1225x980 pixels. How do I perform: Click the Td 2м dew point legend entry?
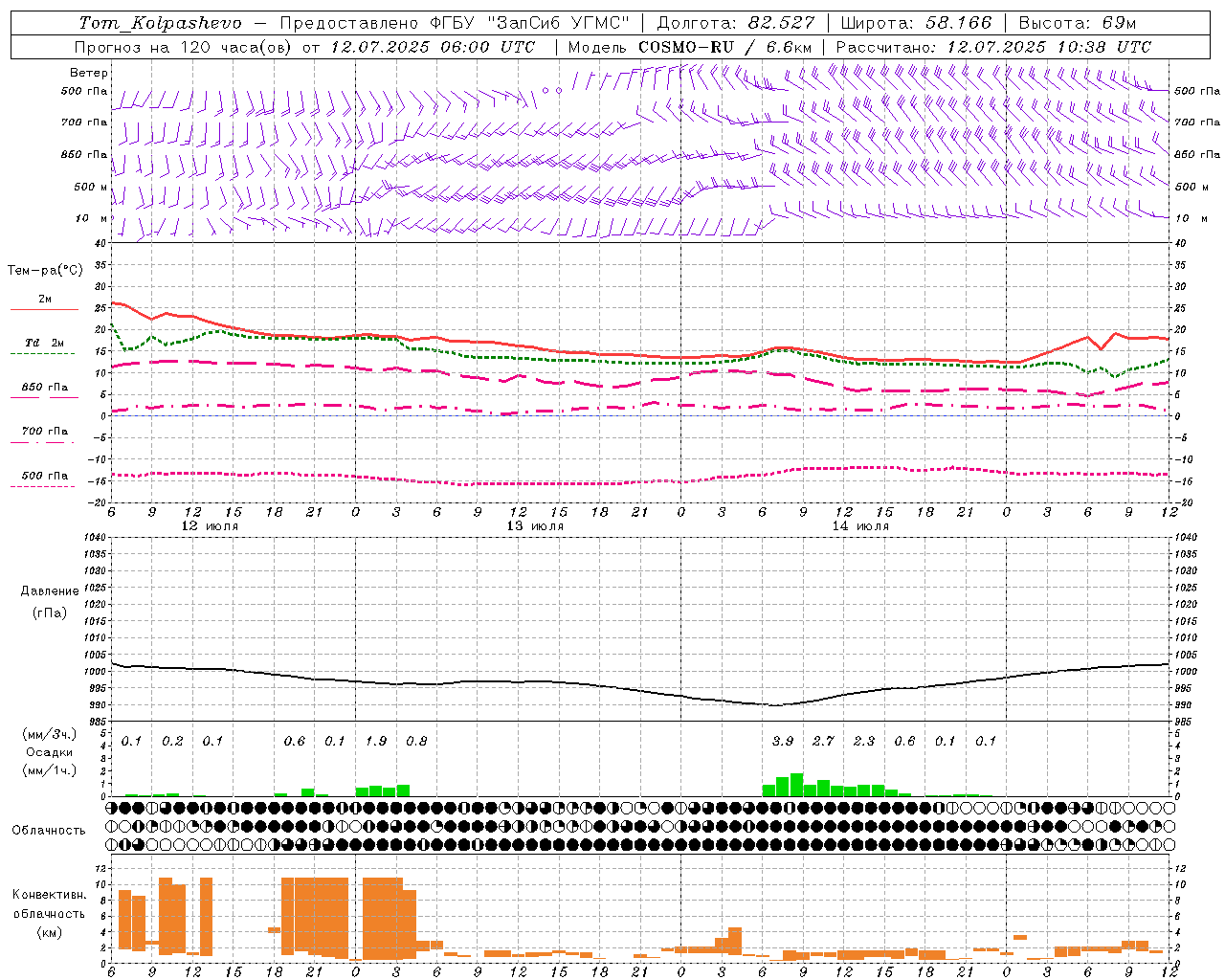point(45,343)
